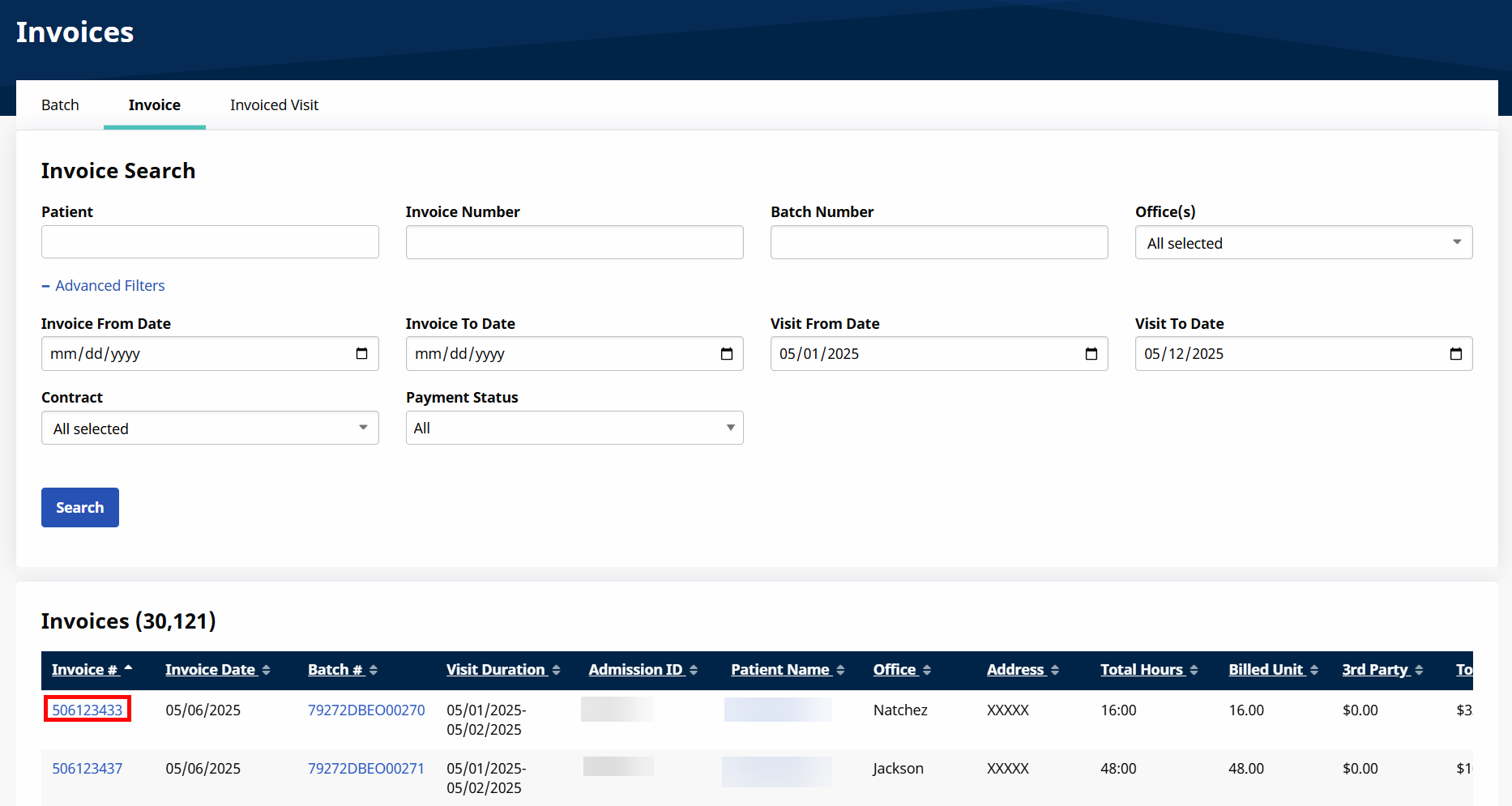Sort table by Invoice Date column arrows
The width and height of the screenshot is (1512, 806).
pyautogui.click(x=266, y=671)
